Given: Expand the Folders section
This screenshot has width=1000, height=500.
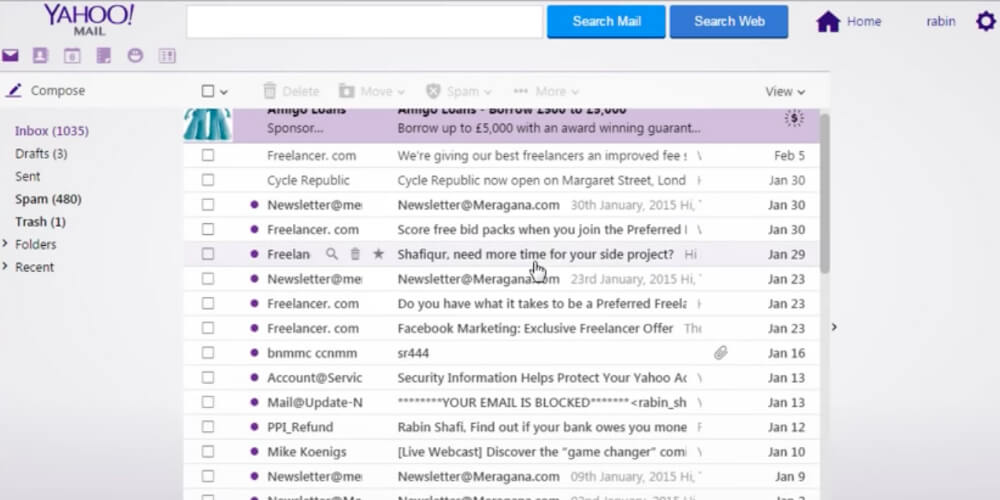Looking at the screenshot, I should pyautogui.click(x=5, y=244).
